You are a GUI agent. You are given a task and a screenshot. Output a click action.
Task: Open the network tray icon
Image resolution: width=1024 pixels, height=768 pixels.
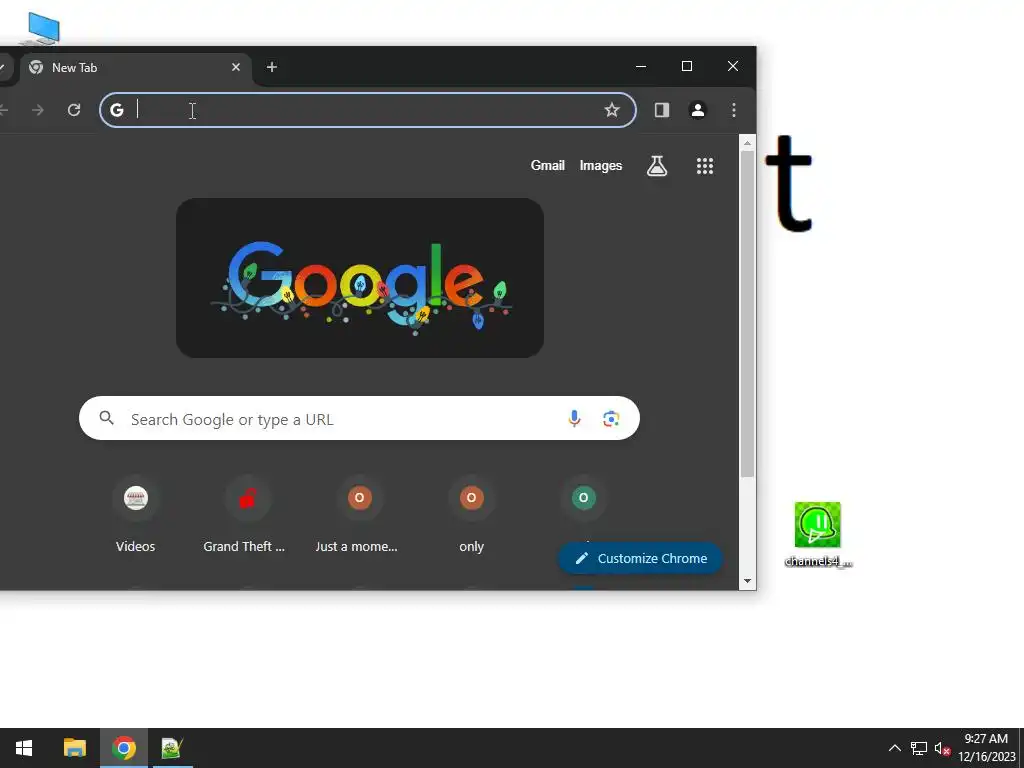click(919, 748)
